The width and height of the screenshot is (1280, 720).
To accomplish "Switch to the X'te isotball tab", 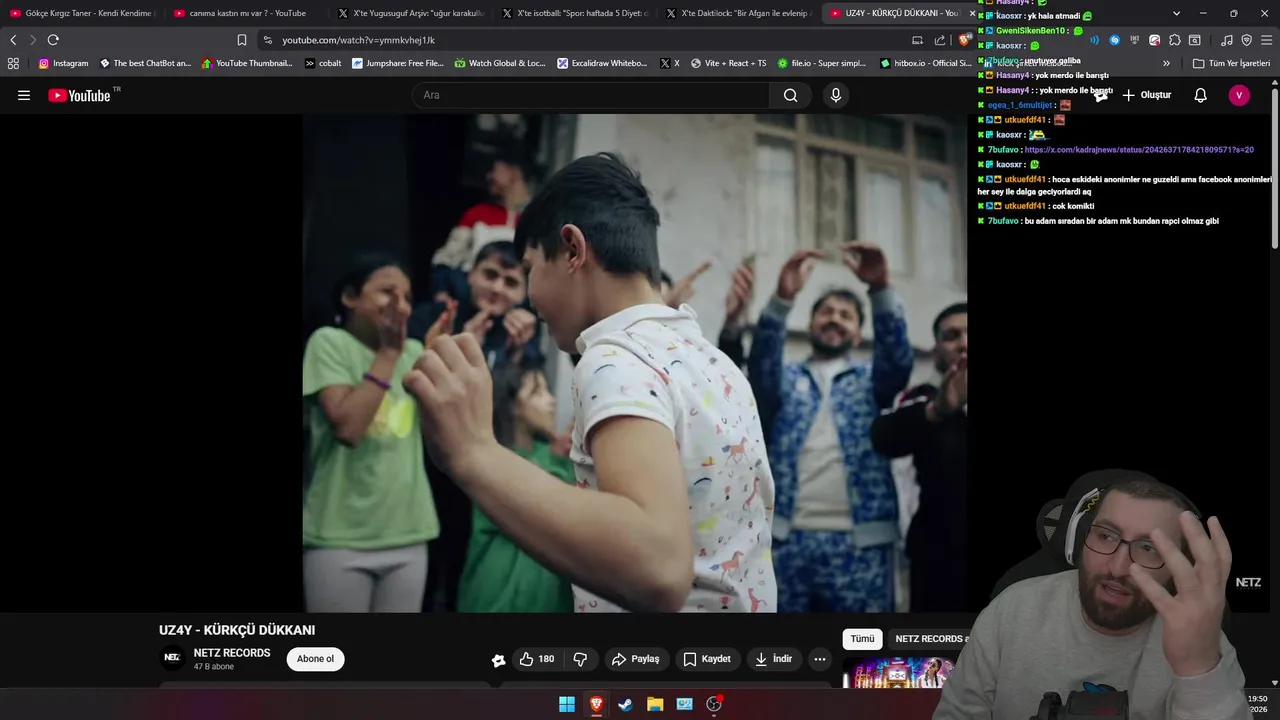I will tap(573, 13).
